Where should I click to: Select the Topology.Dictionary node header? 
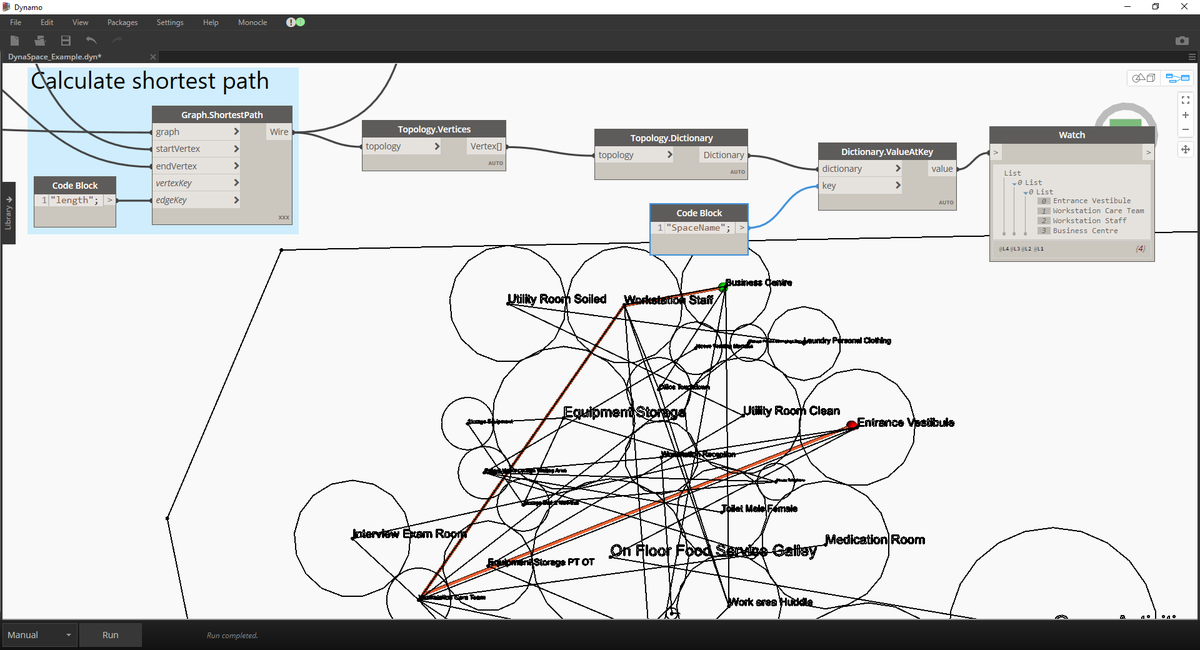point(671,138)
